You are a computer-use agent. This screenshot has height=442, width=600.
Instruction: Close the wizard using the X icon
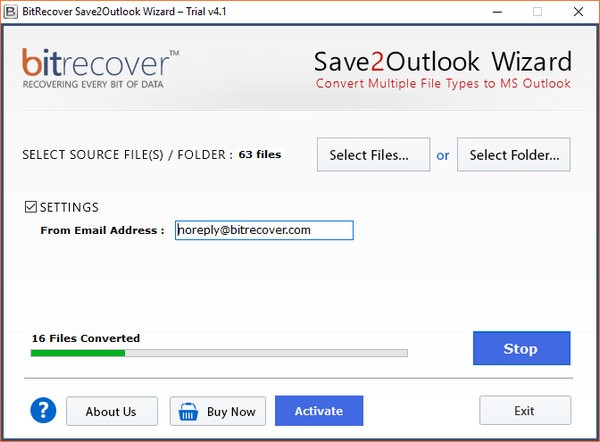coord(578,12)
